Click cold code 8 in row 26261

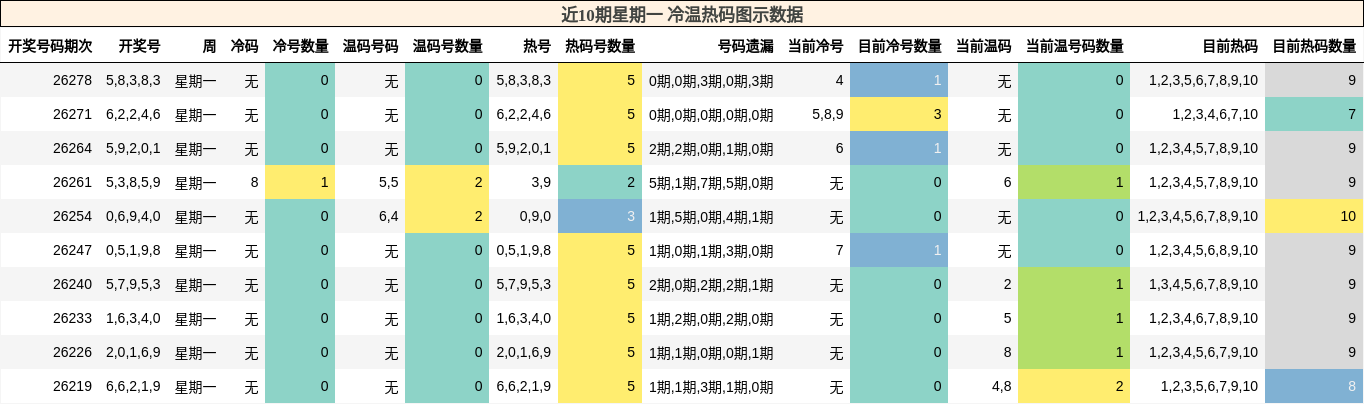[x=254, y=182]
